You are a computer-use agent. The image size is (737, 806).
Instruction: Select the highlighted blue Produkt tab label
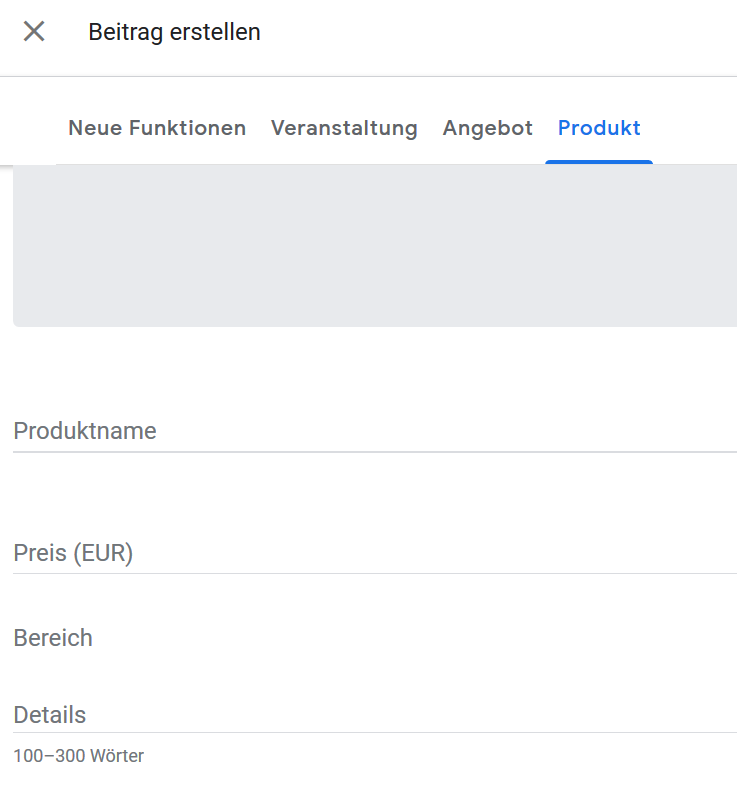pos(598,128)
